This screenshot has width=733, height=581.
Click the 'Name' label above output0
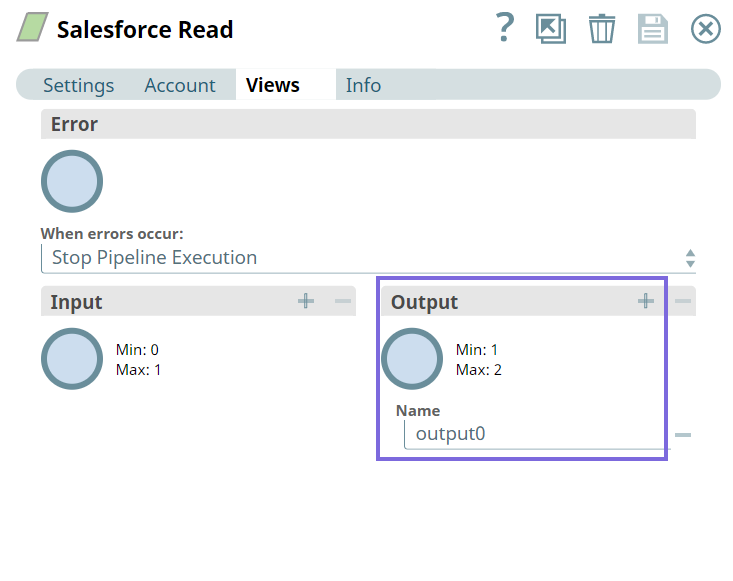click(x=418, y=410)
